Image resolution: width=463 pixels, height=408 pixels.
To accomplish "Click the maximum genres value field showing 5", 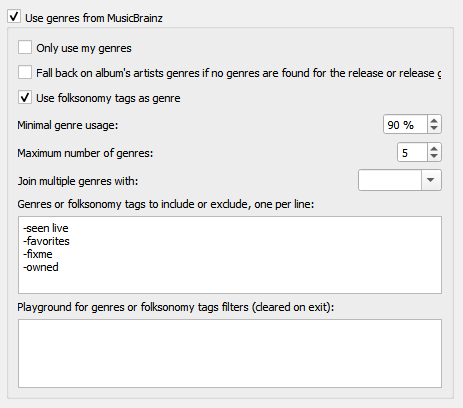I will [x=412, y=152].
